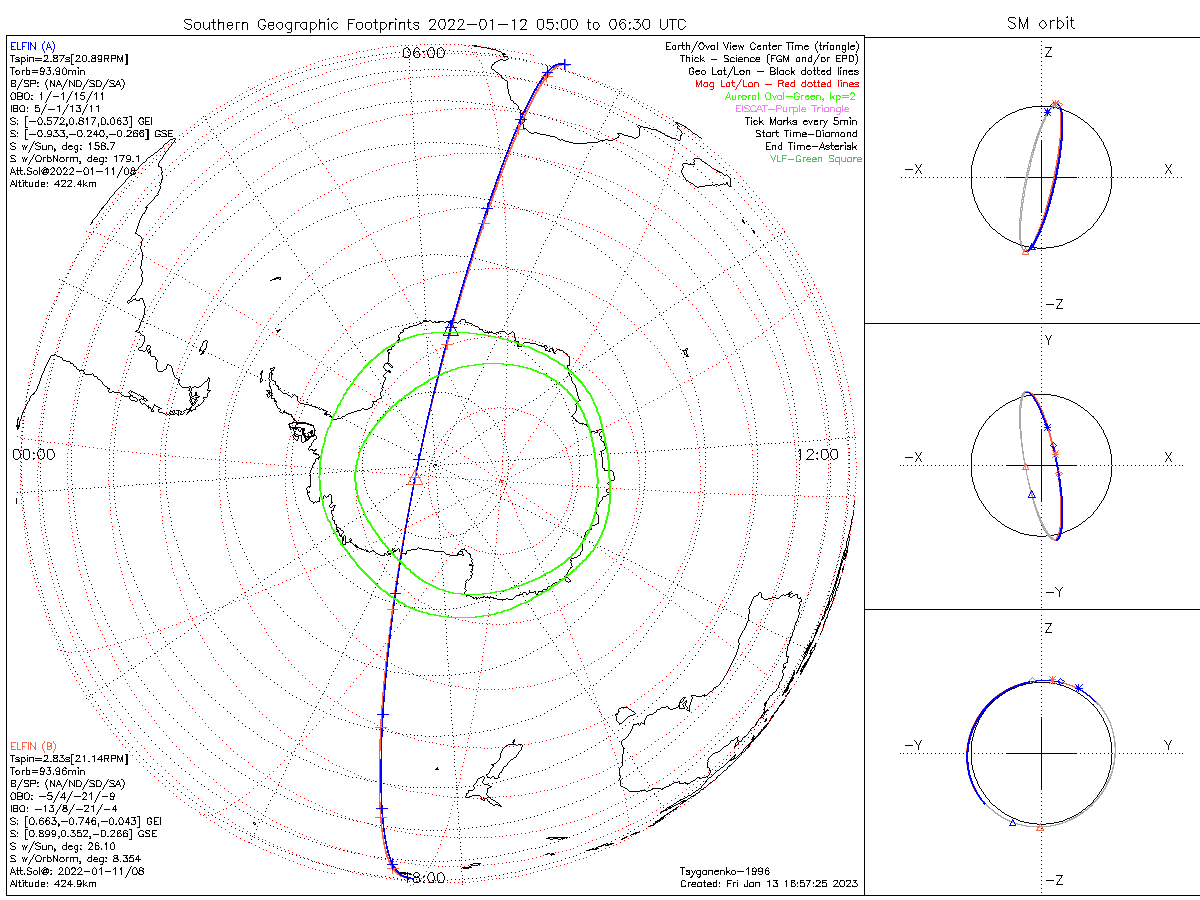
Task: Click the blue triangle in the bottom SM orbit panel
Action: (1013, 822)
